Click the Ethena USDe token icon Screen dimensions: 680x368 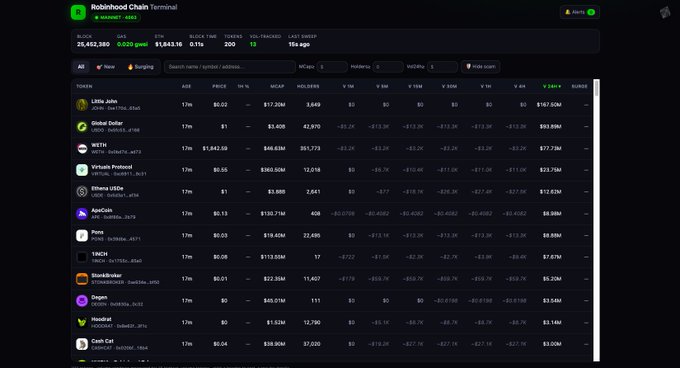[x=82, y=192]
